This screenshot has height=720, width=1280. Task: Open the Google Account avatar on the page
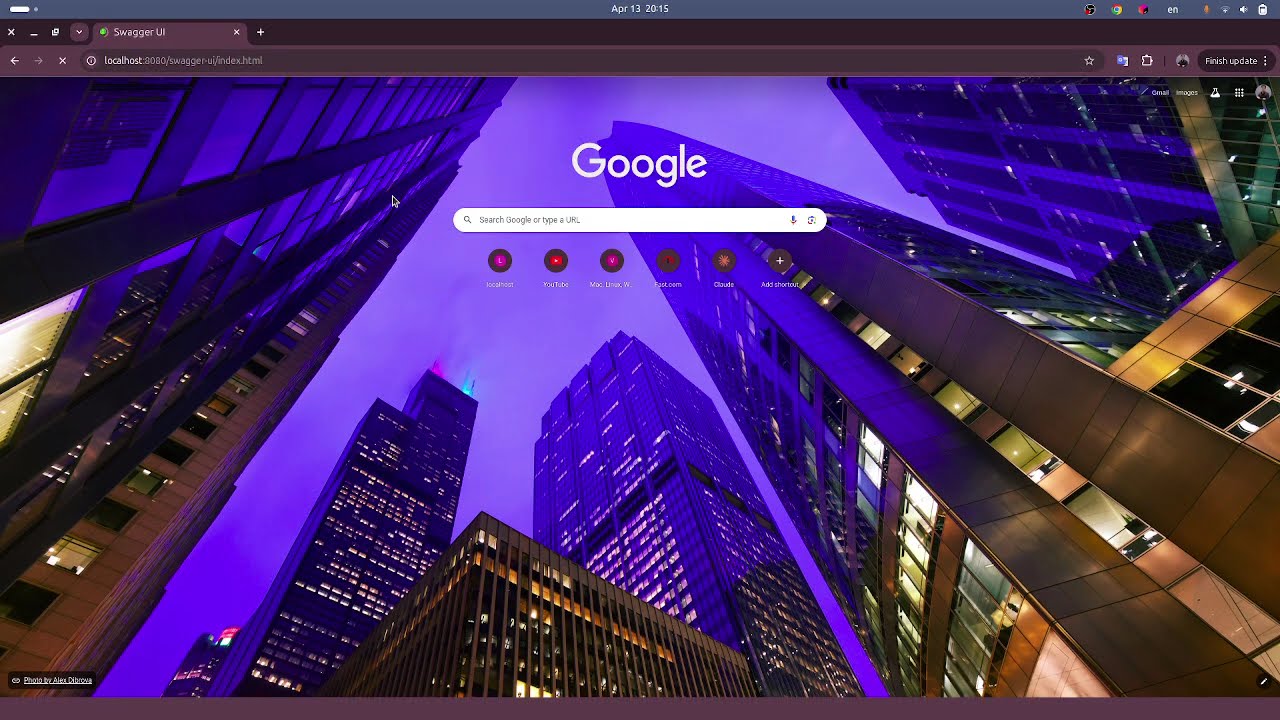tap(1263, 93)
